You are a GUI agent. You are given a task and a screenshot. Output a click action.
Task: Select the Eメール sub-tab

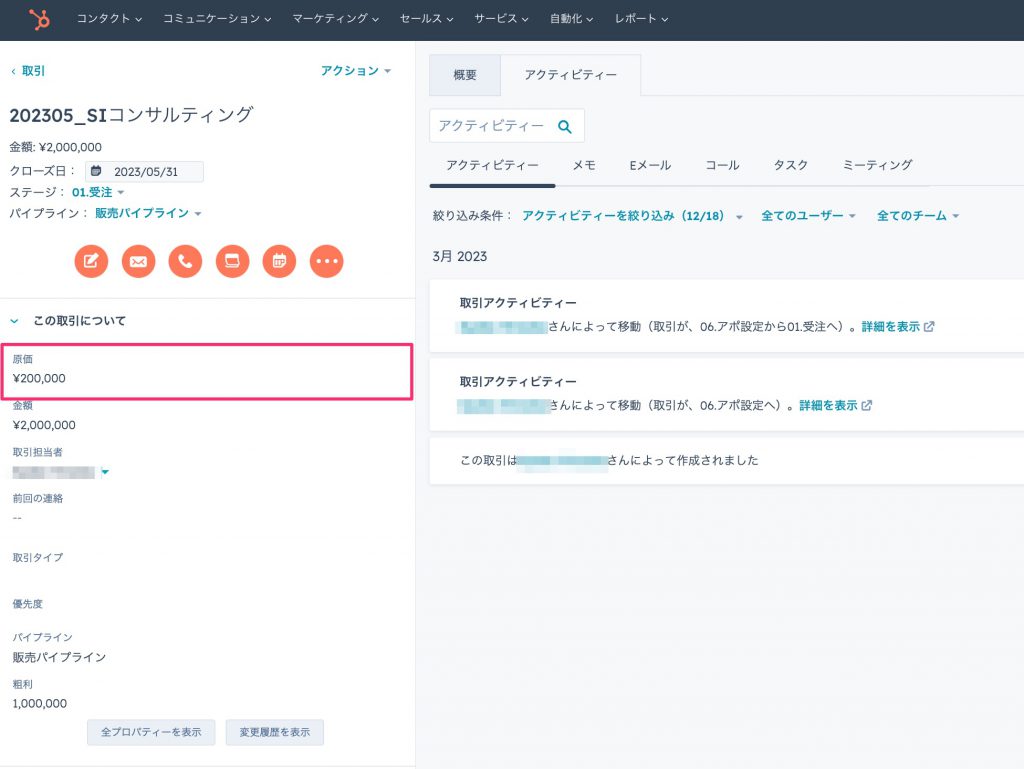(x=650, y=165)
